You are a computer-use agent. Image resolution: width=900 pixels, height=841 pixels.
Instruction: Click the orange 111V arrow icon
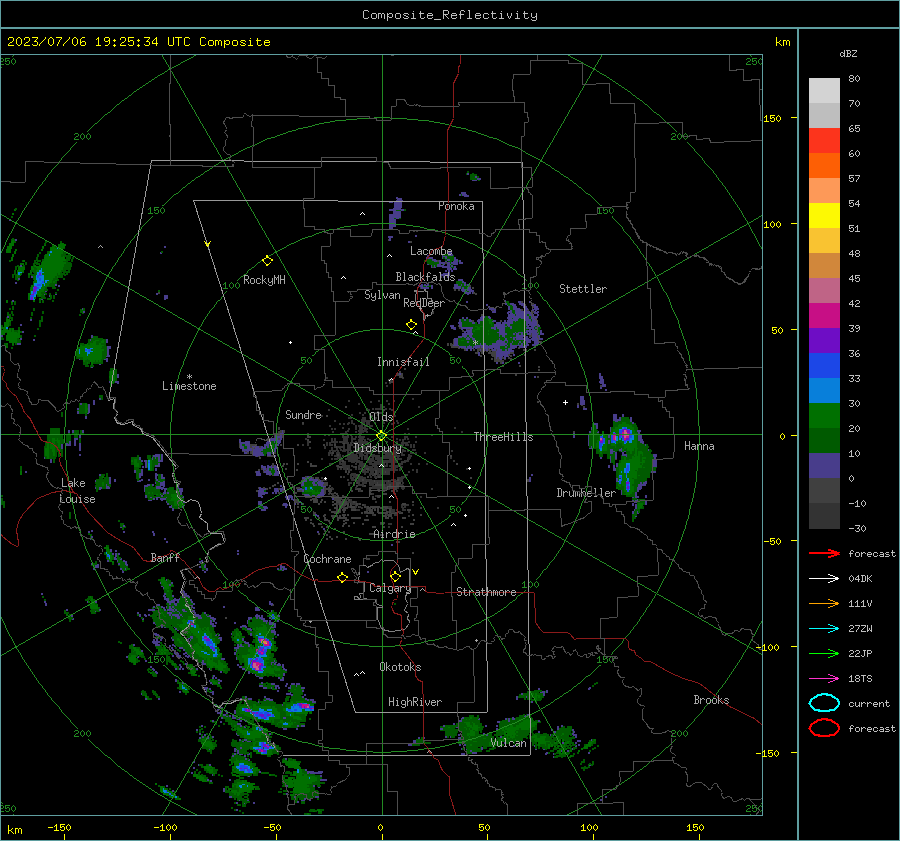point(824,603)
